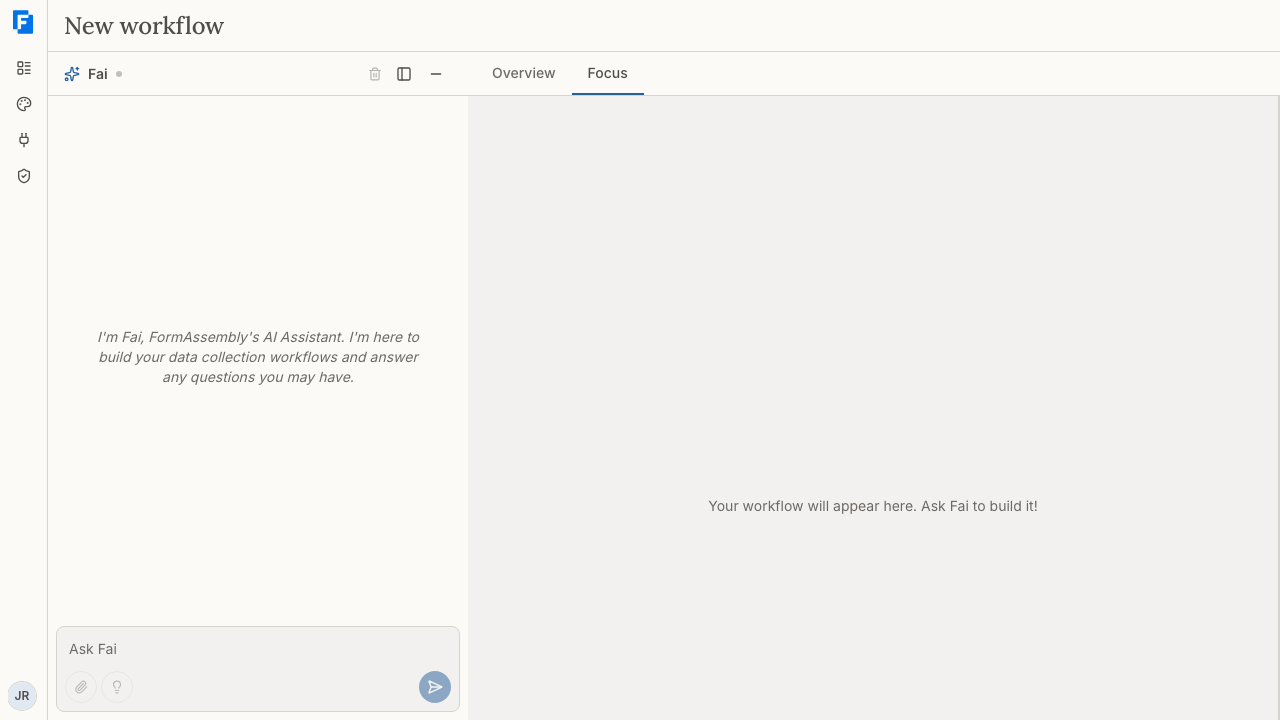Send the message to Fai
Viewport: 1280px width, 720px height.
435,687
